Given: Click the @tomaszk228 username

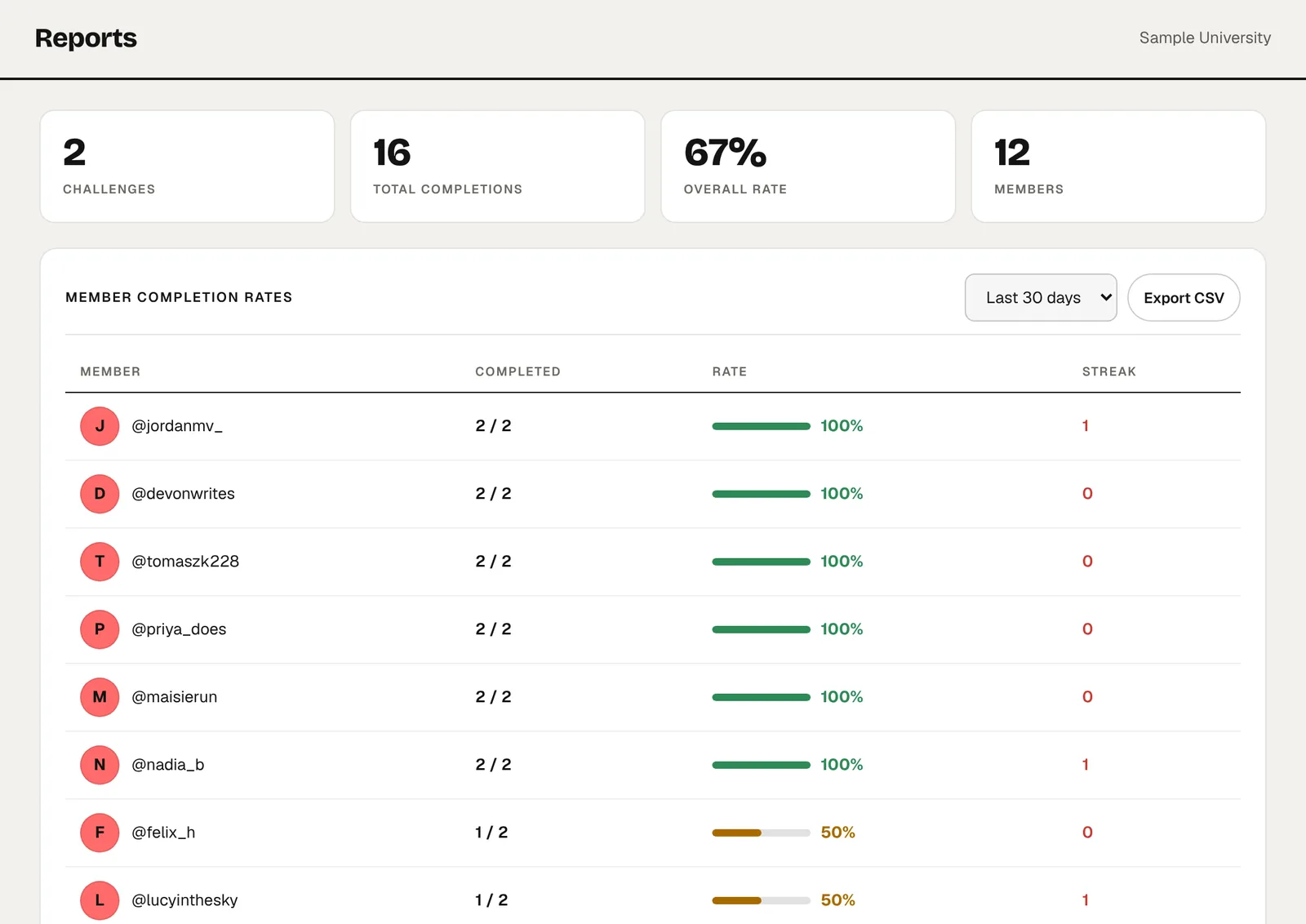Looking at the screenshot, I should [185, 562].
